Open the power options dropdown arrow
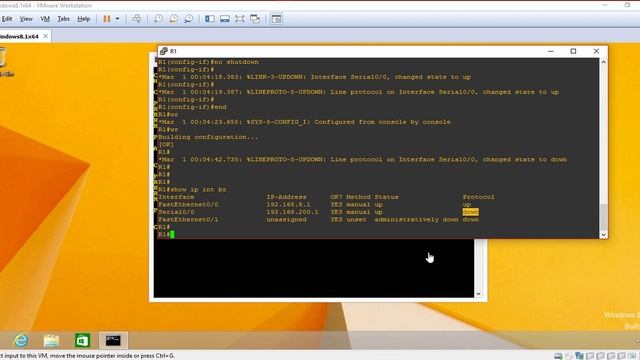This screenshot has width=640, height=360. [x=117, y=19]
